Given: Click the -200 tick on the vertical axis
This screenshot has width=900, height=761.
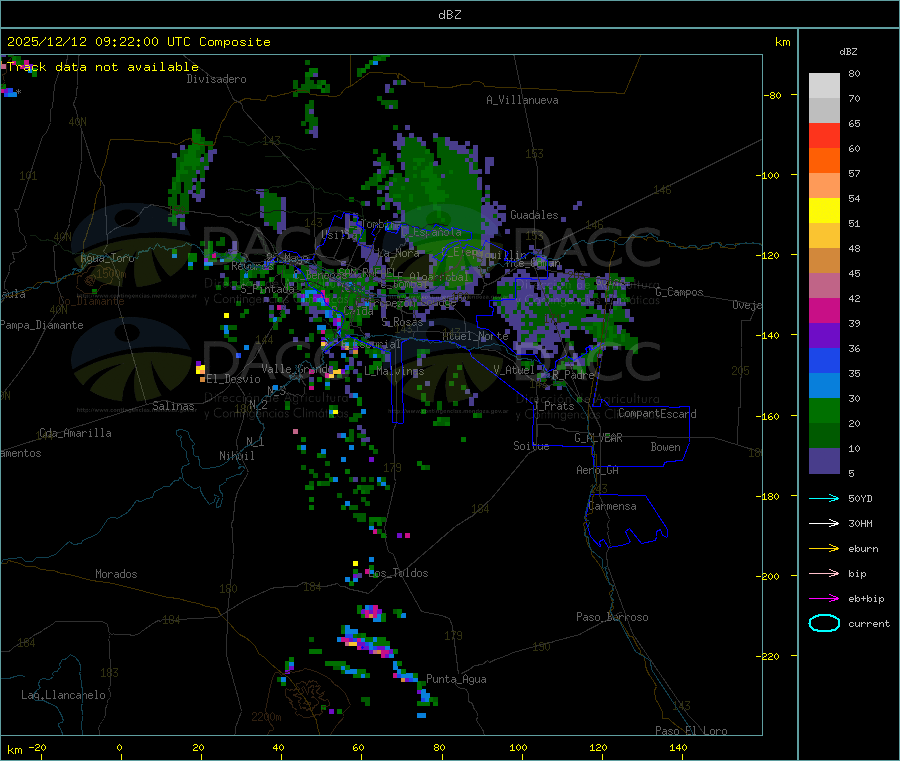Looking at the screenshot, I should tap(767, 576).
